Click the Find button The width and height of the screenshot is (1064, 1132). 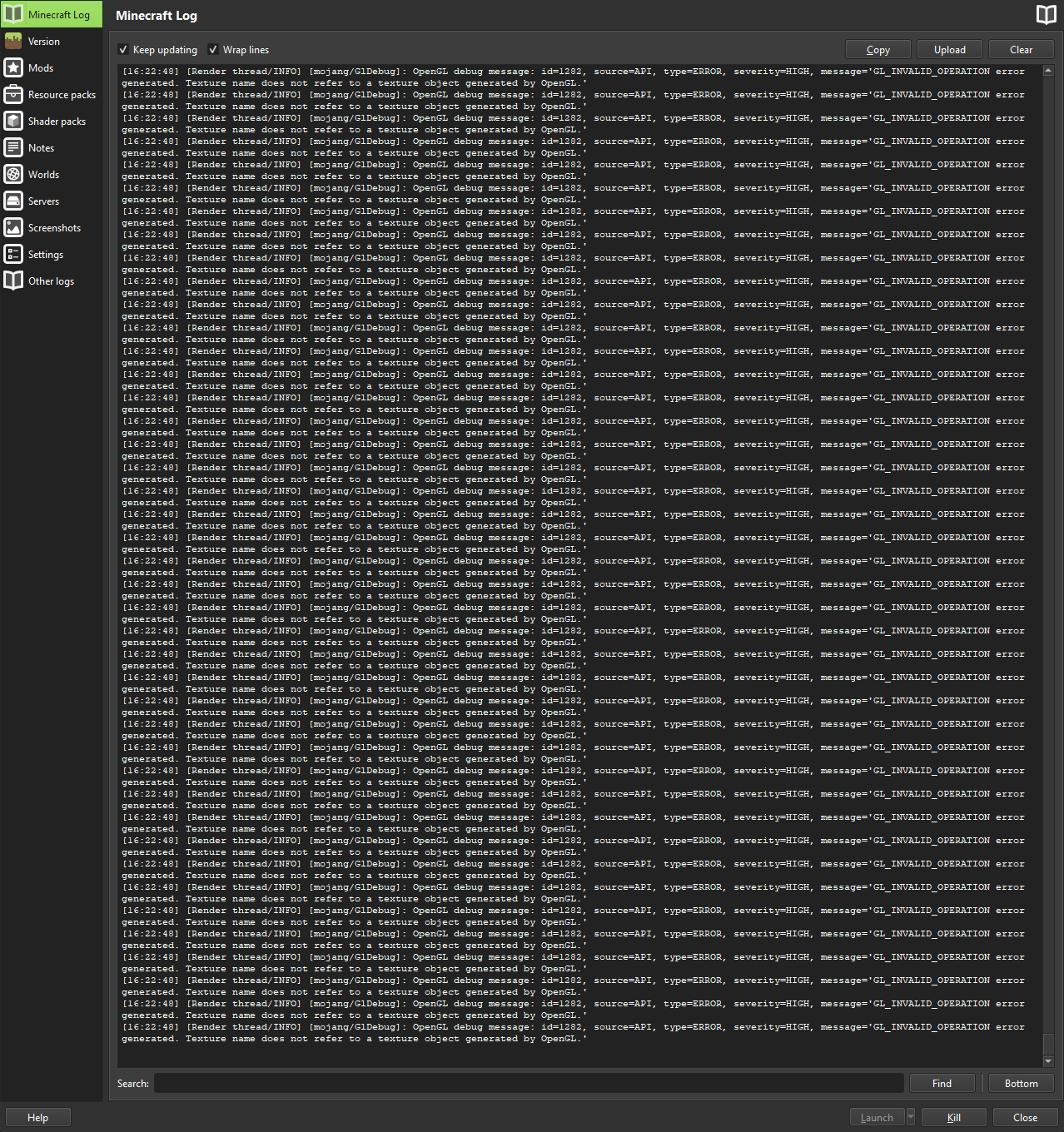pos(942,1083)
